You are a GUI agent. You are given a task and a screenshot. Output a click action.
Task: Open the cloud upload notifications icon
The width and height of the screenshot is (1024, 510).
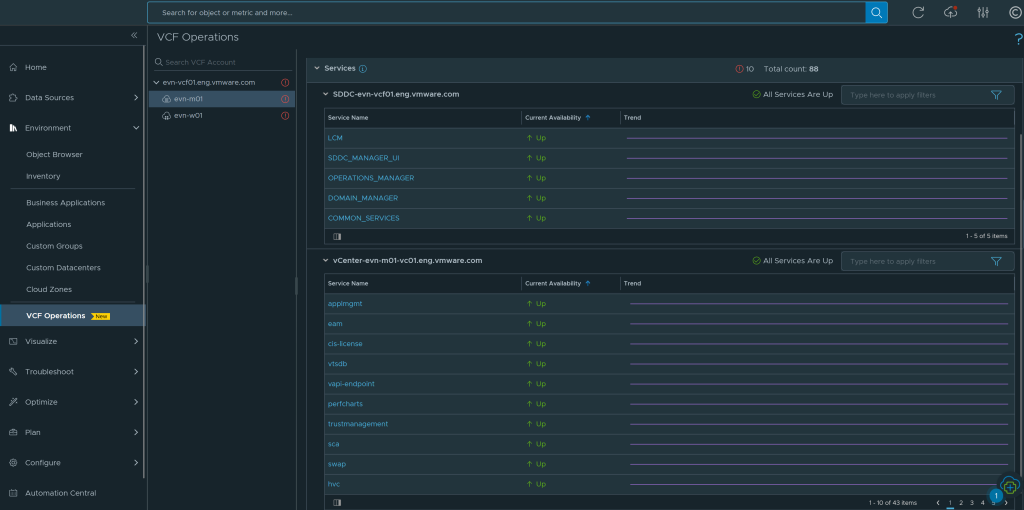(950, 12)
